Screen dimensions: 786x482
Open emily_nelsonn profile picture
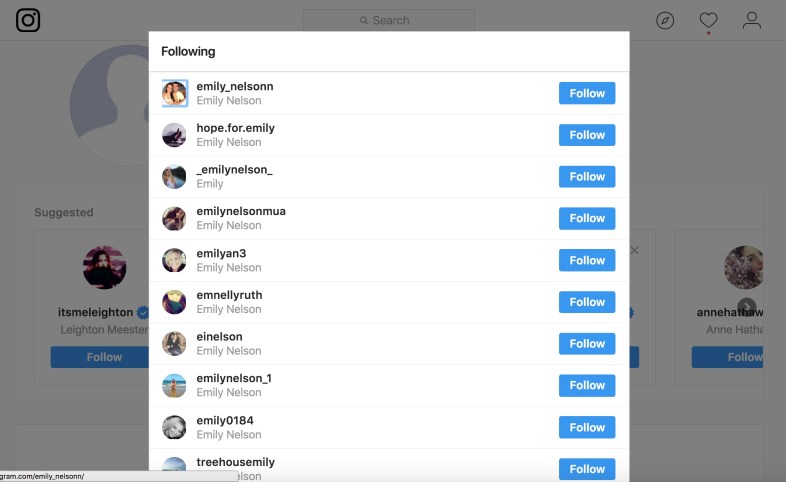pyautogui.click(x=174, y=93)
